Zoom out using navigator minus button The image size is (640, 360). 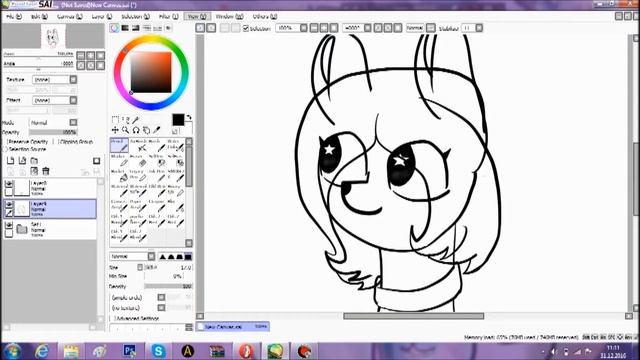81,55
